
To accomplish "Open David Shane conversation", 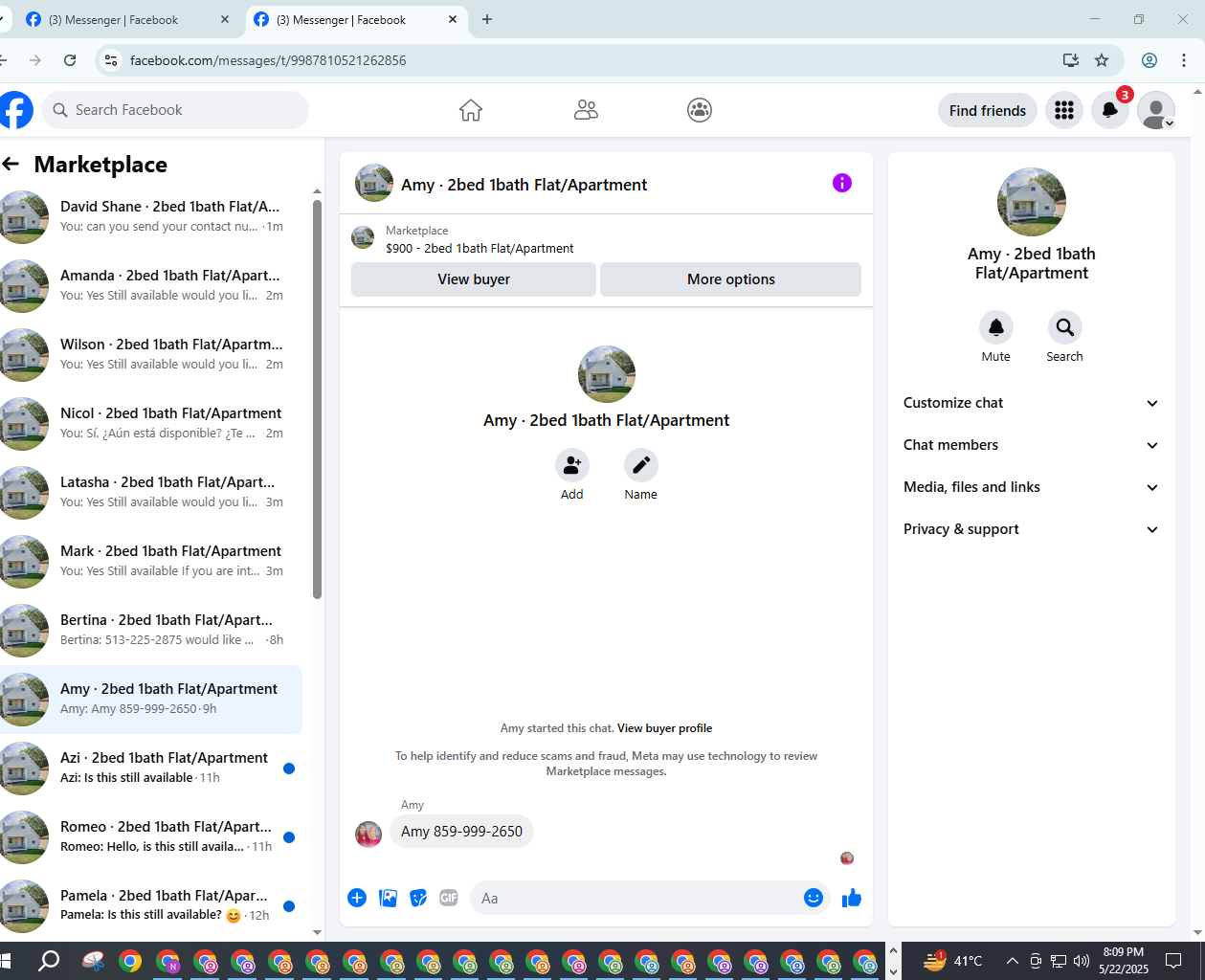I will tap(151, 217).
